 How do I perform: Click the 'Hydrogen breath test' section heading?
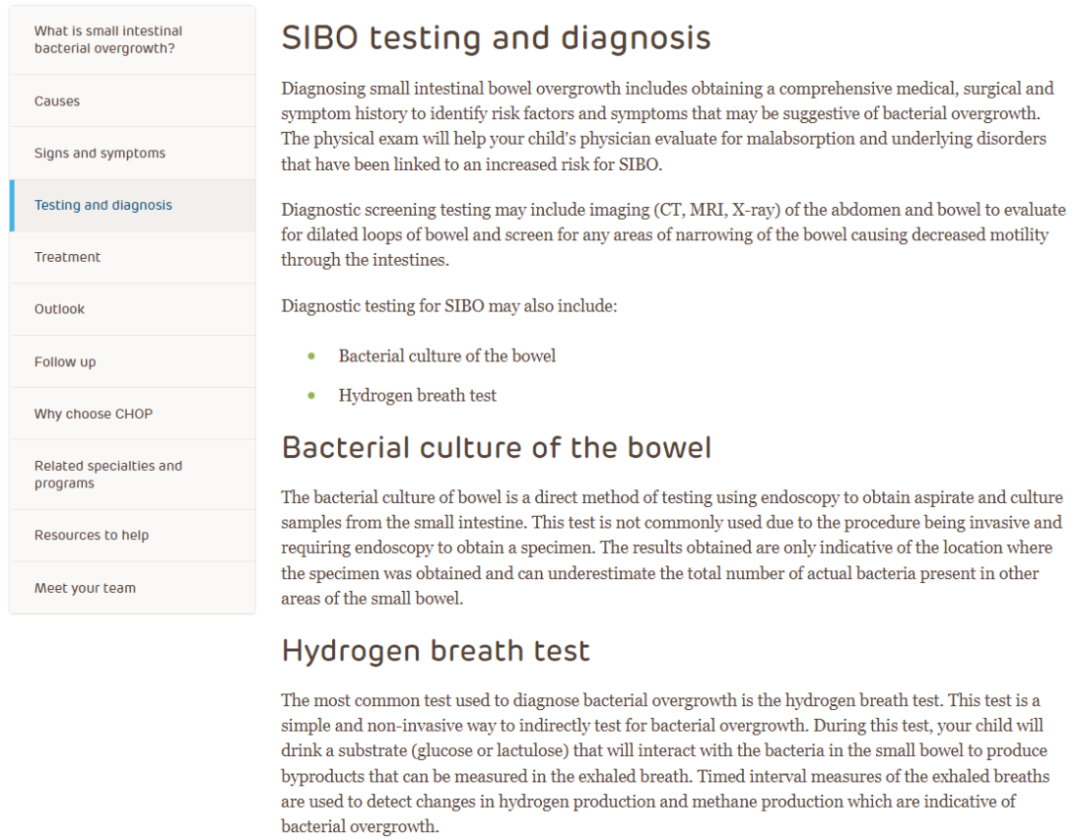[436, 651]
